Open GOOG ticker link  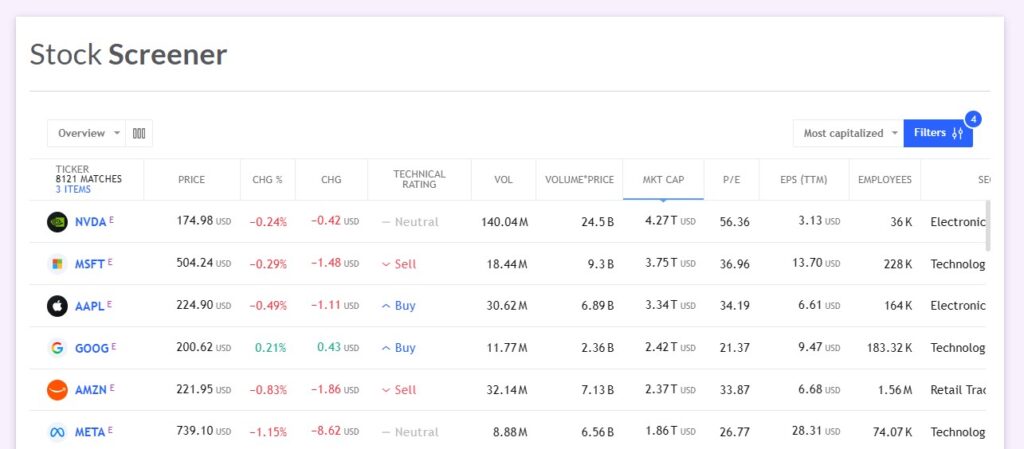click(91, 348)
